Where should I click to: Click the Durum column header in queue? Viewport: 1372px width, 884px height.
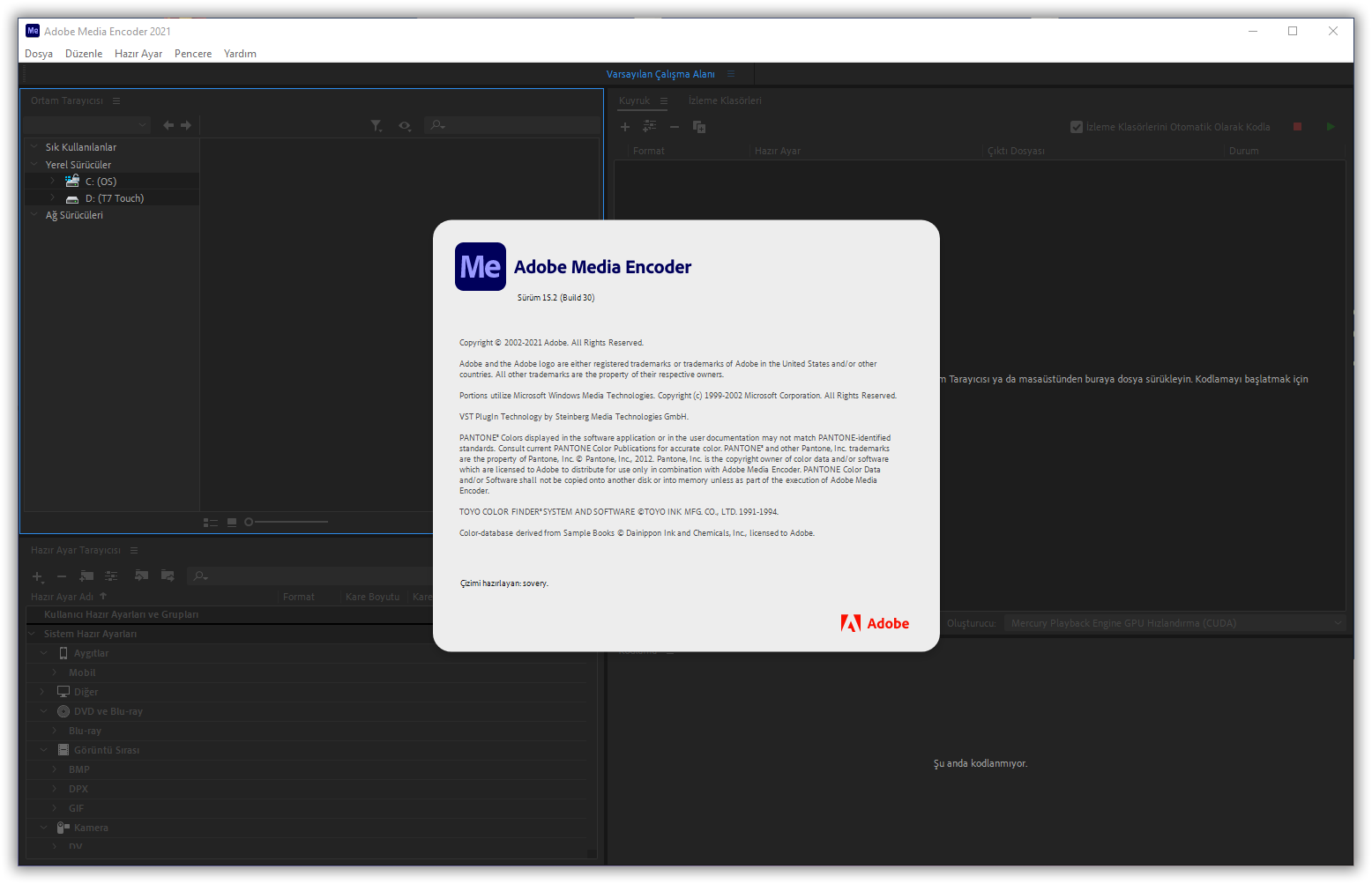(1244, 151)
